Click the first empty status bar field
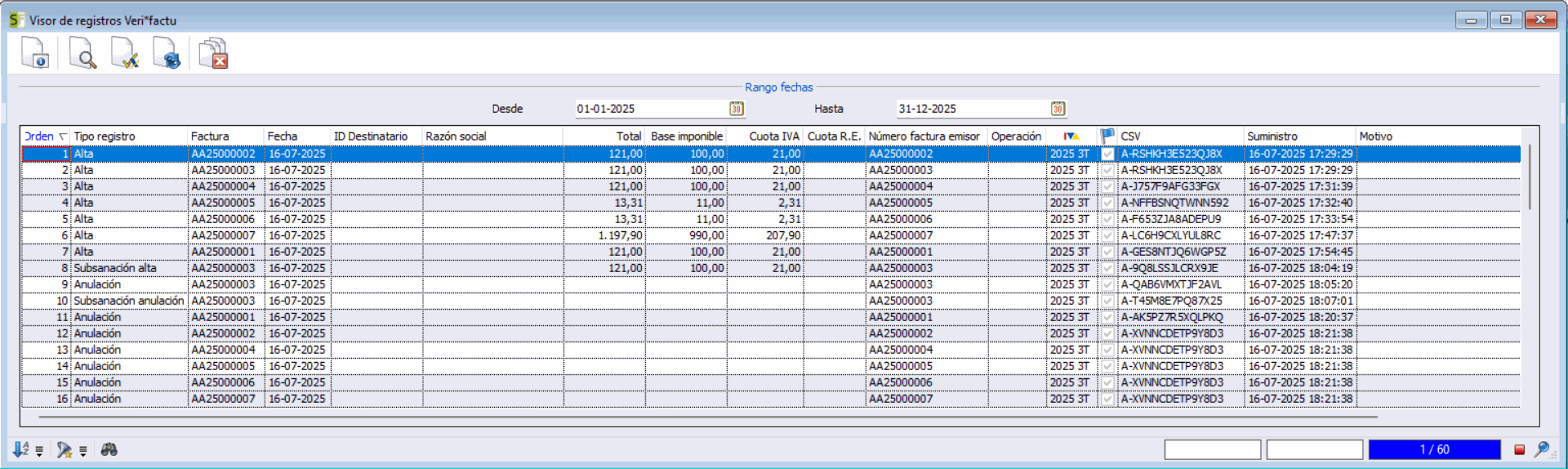The width and height of the screenshot is (1568, 469). click(x=1213, y=449)
